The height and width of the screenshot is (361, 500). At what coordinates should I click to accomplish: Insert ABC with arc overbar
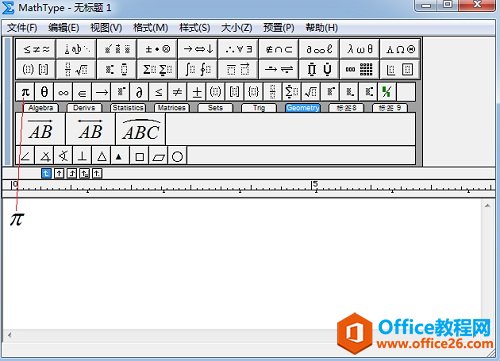click(141, 129)
